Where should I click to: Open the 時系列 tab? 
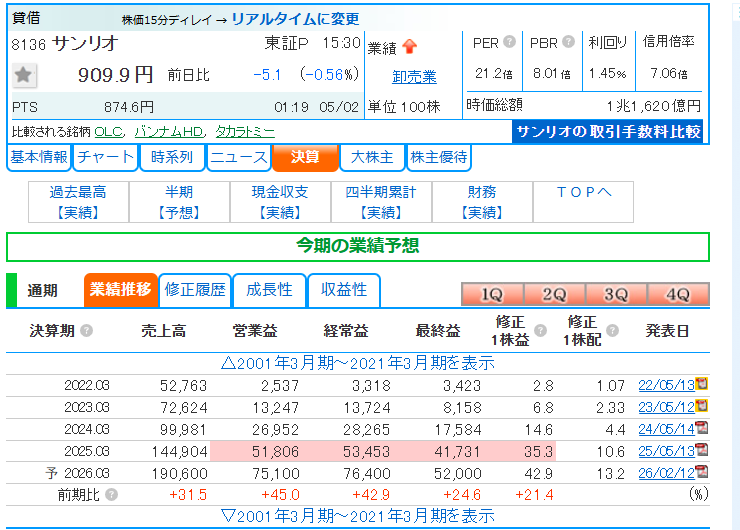coord(172,157)
